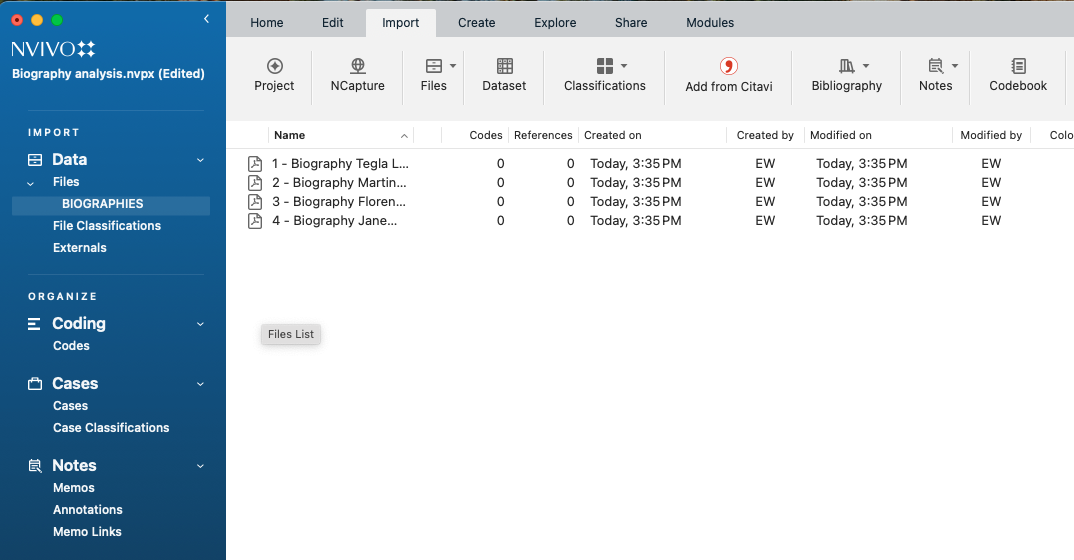This screenshot has height=560, width=1074.
Task: Click the NCapture globe icon
Action: tap(358, 66)
